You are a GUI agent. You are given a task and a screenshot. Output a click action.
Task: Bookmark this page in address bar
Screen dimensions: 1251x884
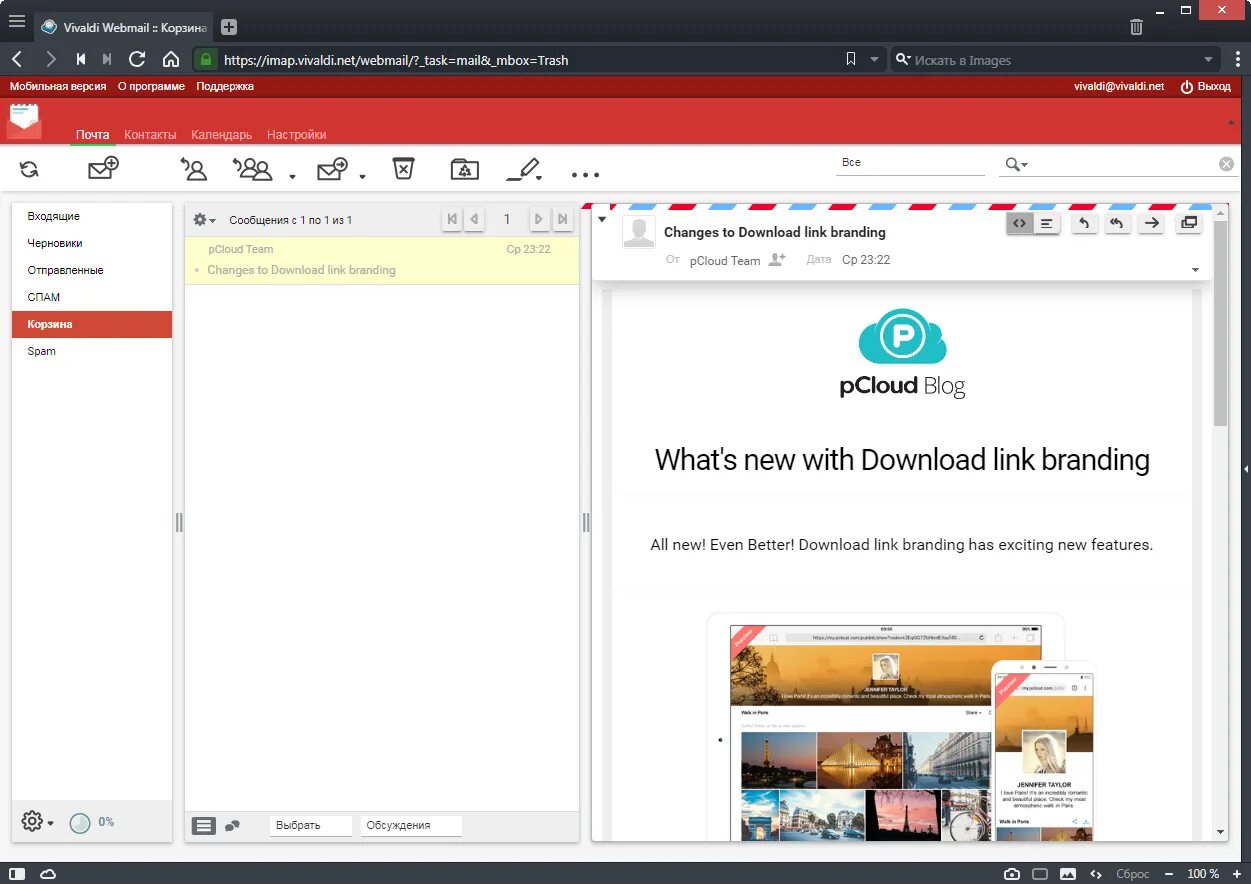pyautogui.click(x=851, y=59)
